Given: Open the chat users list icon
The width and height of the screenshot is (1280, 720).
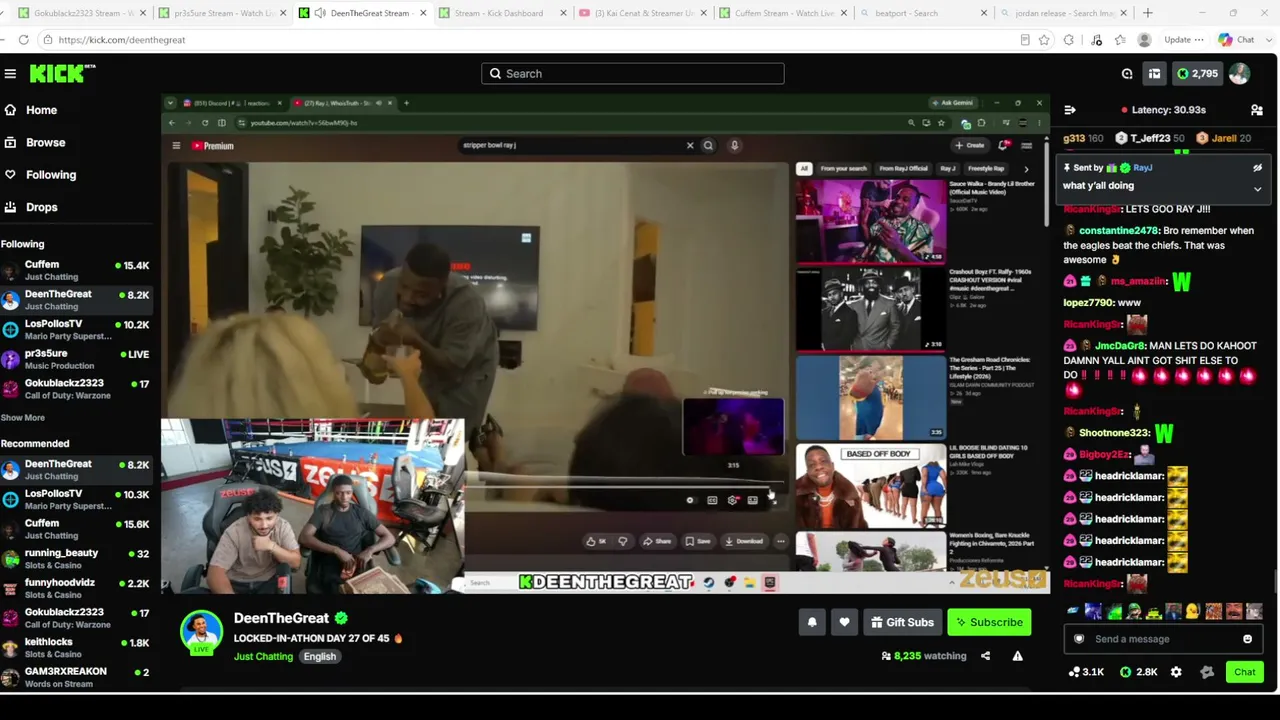Looking at the screenshot, I should pos(1257,110).
